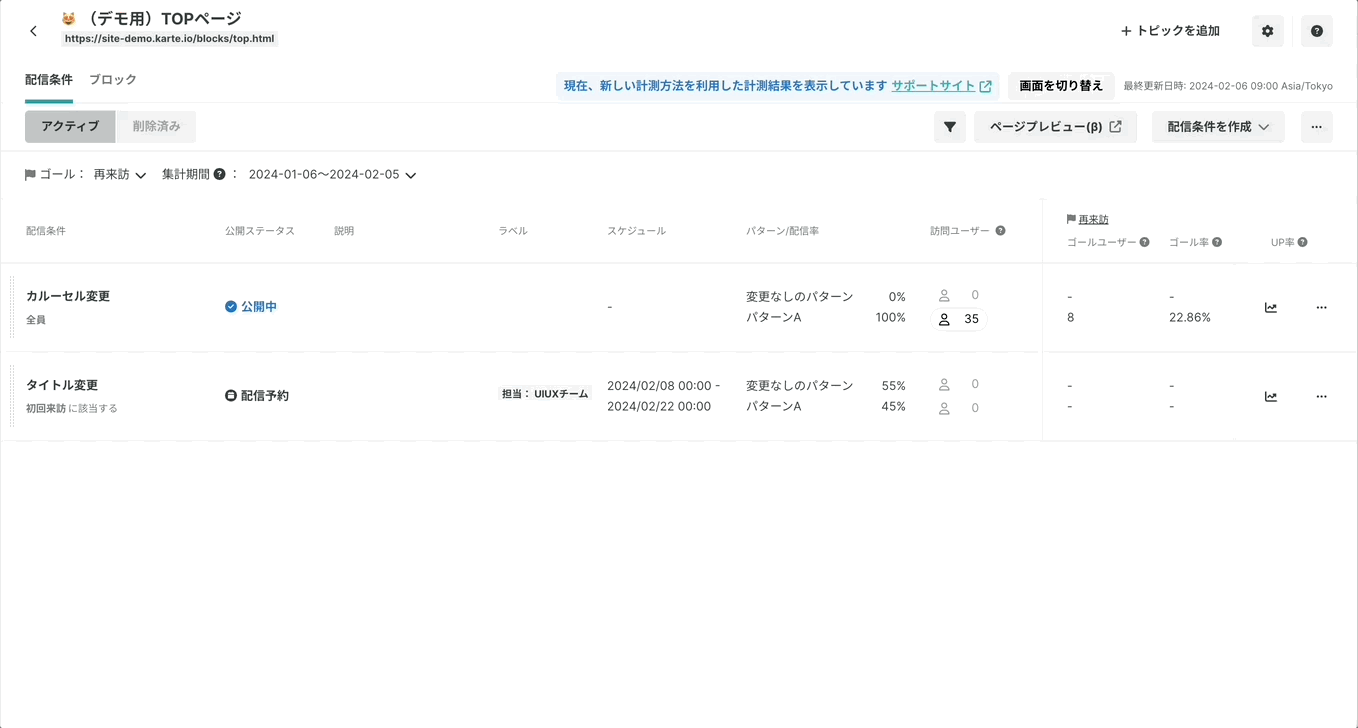Open the filter funnel icon button

coord(950,127)
